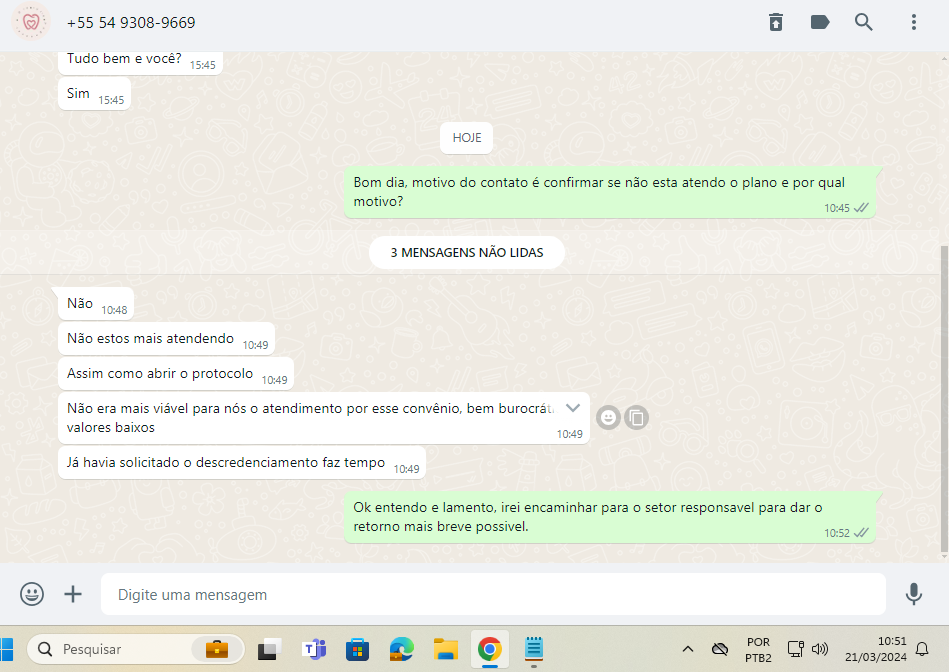Open the volume speaker control in tray

tap(820, 649)
